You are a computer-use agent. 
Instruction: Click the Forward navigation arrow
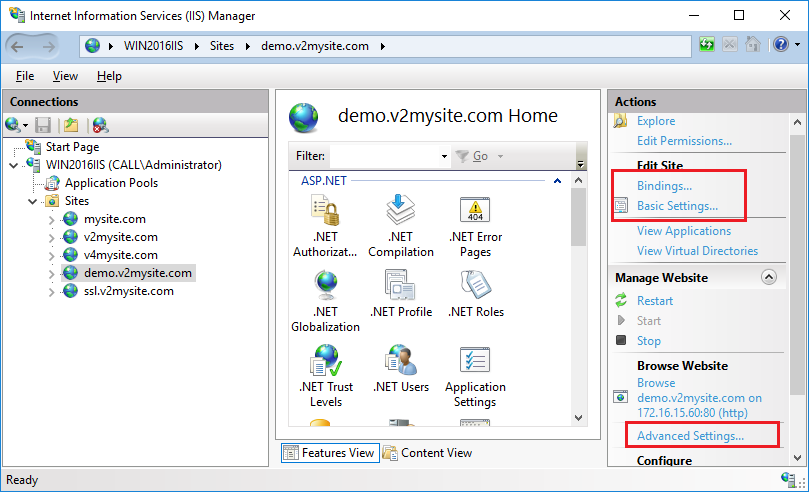[48, 47]
